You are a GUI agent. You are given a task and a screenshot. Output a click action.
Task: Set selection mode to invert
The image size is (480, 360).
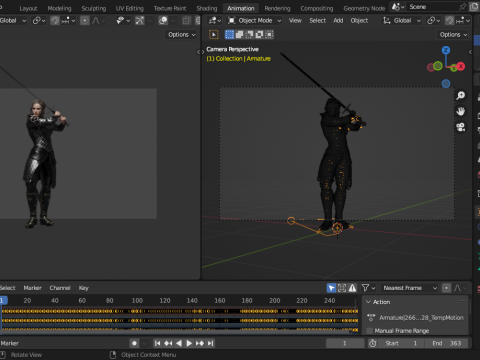click(259, 34)
